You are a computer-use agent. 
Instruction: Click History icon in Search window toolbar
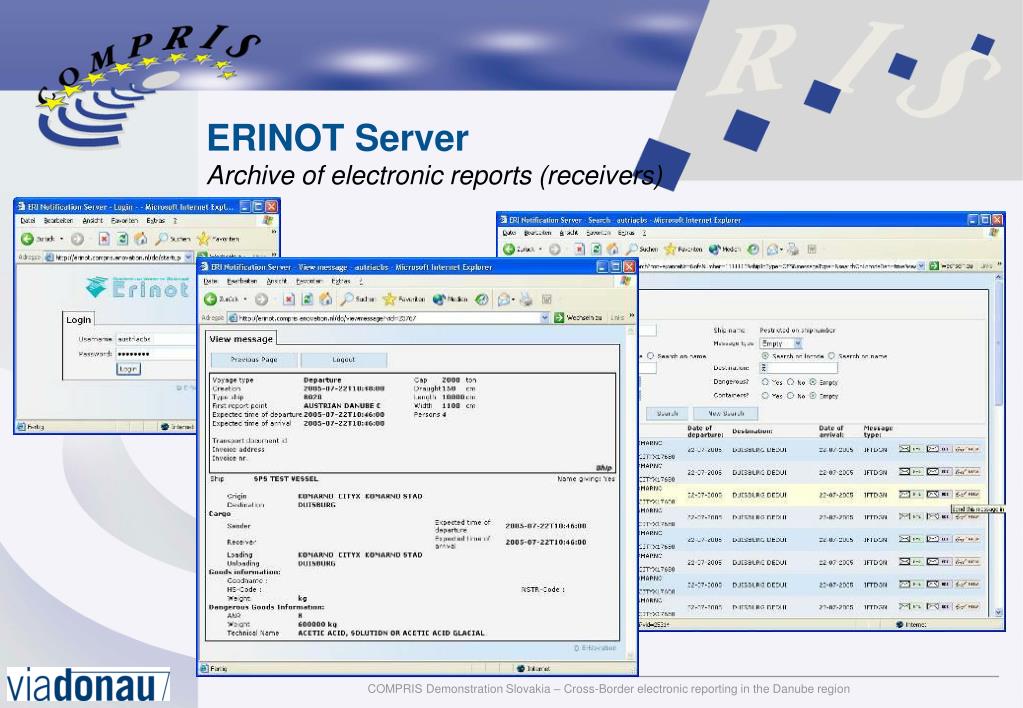tap(753, 249)
